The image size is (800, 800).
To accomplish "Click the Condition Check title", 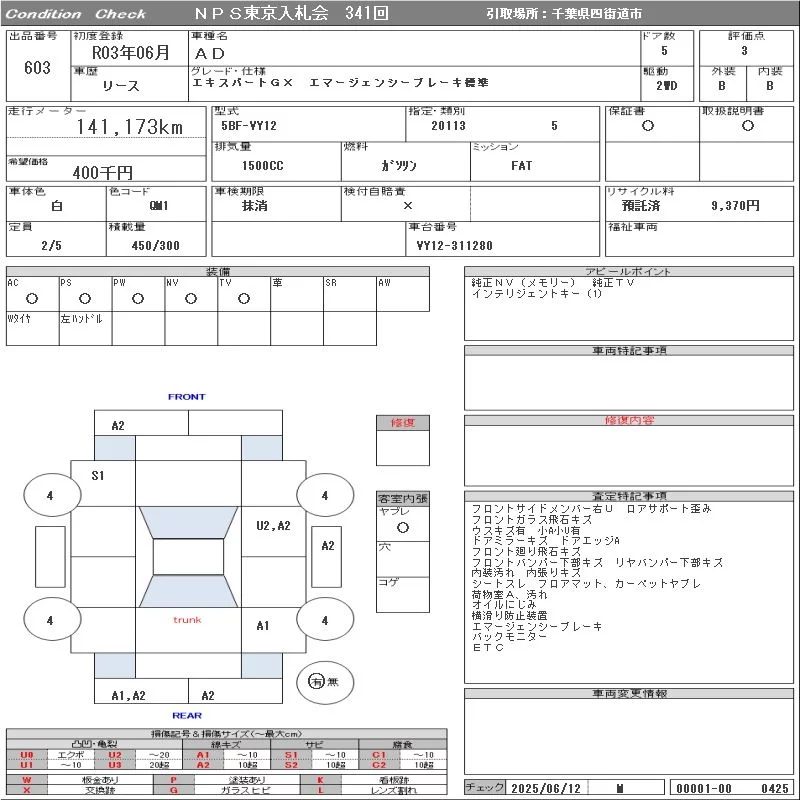I will point(76,14).
